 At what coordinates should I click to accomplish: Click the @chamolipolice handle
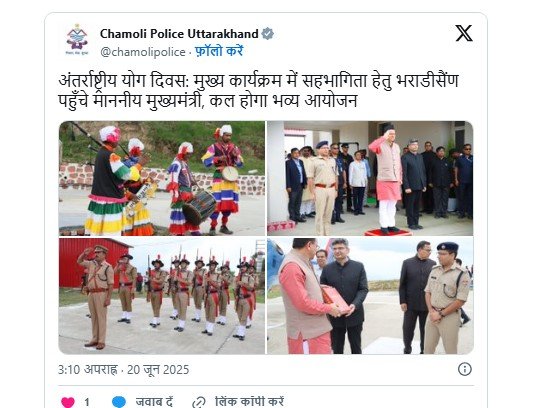coord(143,52)
